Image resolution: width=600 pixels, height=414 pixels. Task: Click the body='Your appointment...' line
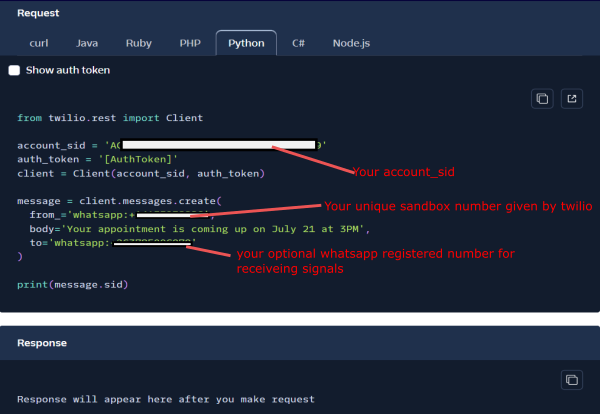click(x=200, y=229)
